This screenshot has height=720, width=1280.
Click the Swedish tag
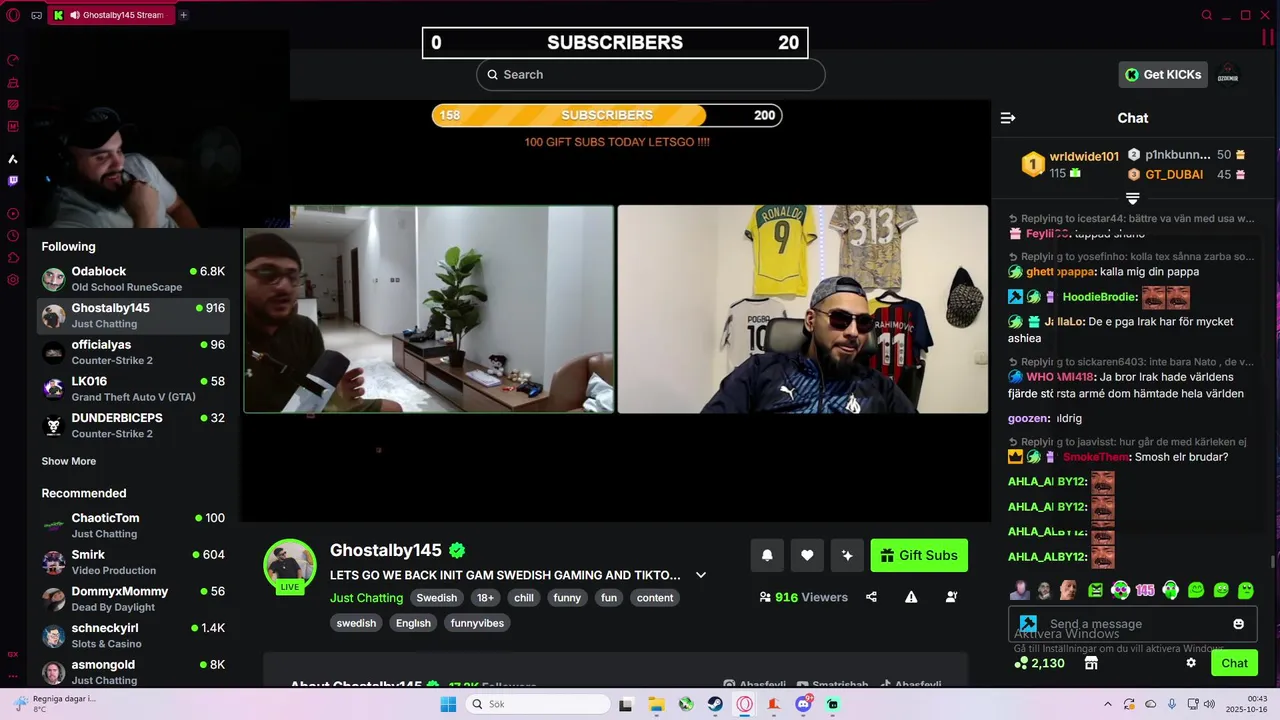coord(436,598)
